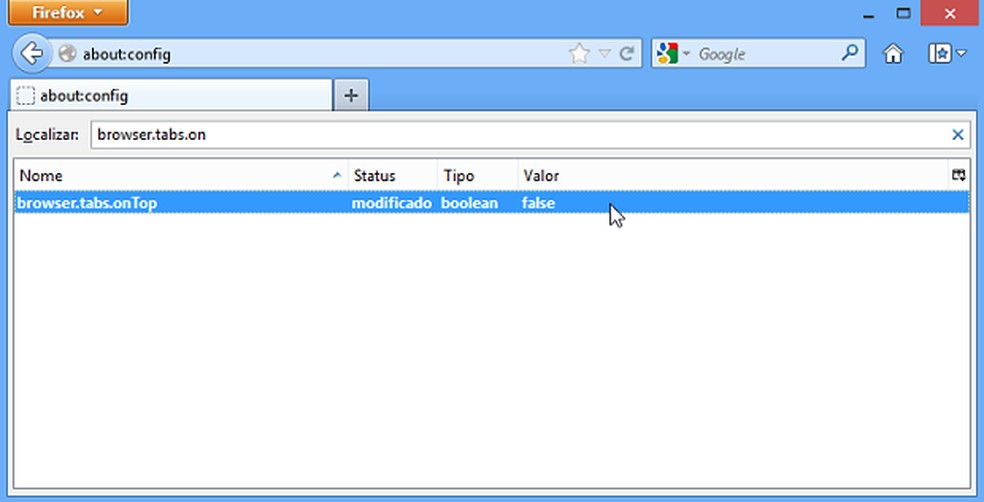Click the 'boolean' type cell

click(469, 203)
